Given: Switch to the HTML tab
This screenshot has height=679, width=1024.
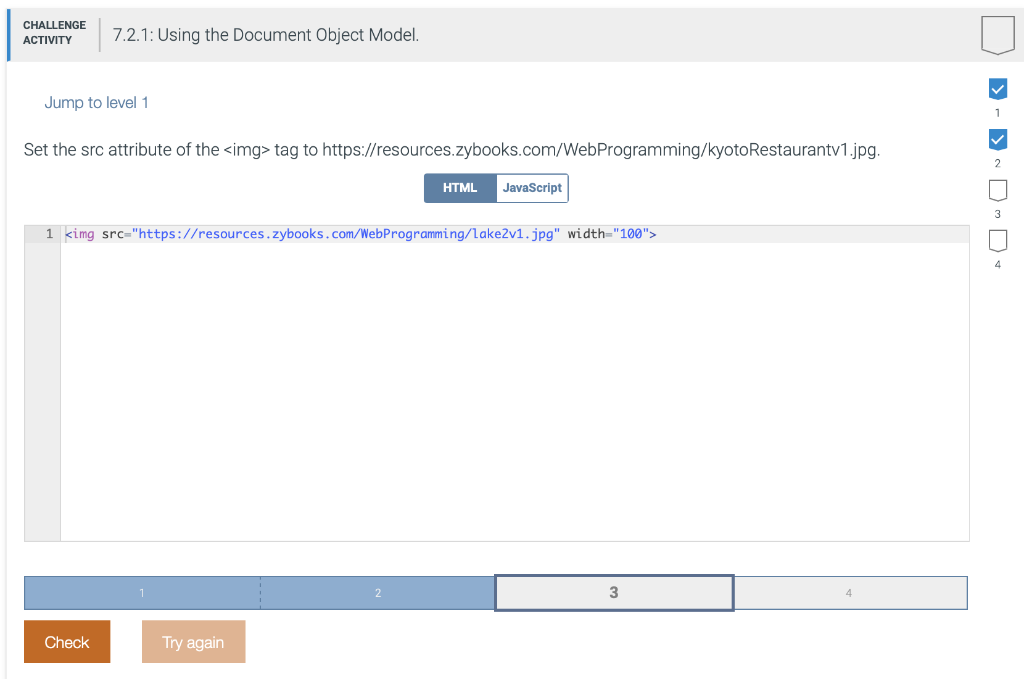Looking at the screenshot, I should pyautogui.click(x=460, y=187).
